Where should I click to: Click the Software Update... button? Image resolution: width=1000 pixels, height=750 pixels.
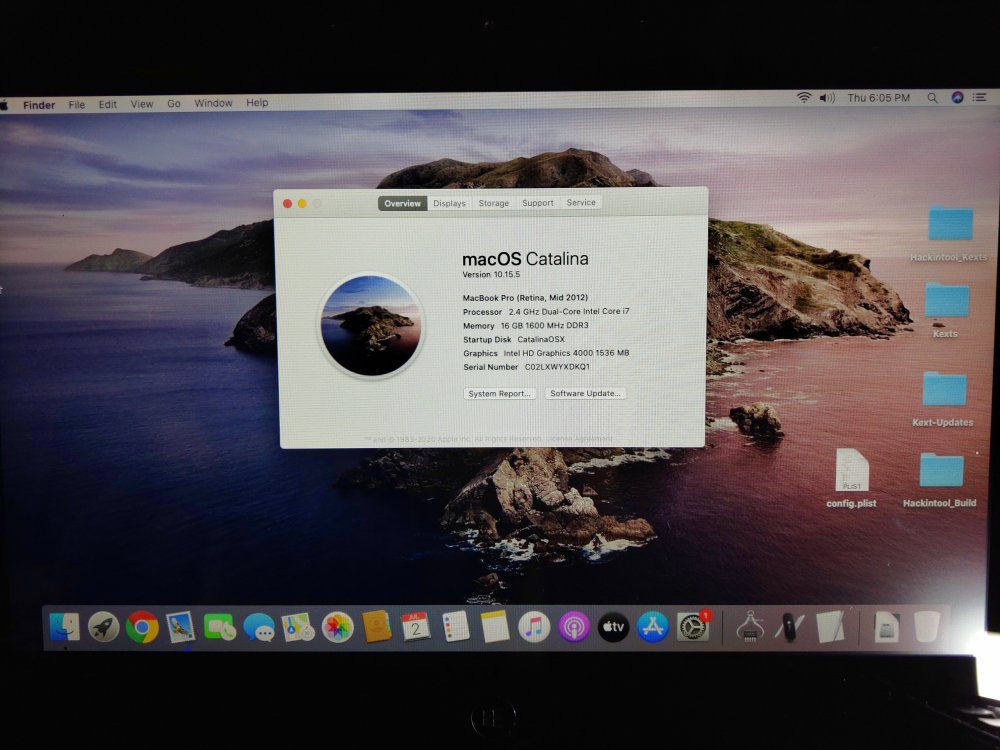point(585,393)
